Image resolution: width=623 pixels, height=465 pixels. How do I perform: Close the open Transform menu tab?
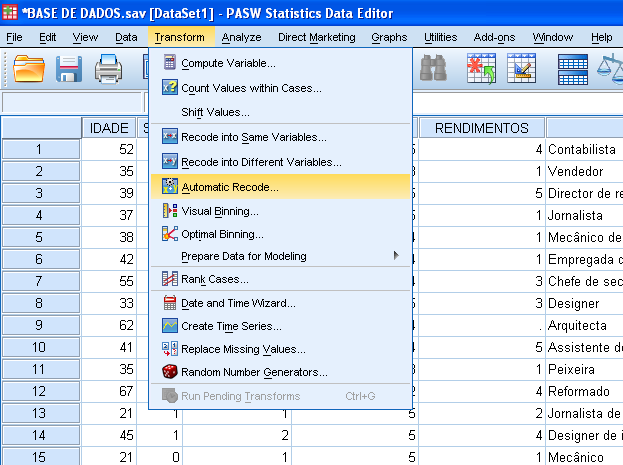[180, 37]
